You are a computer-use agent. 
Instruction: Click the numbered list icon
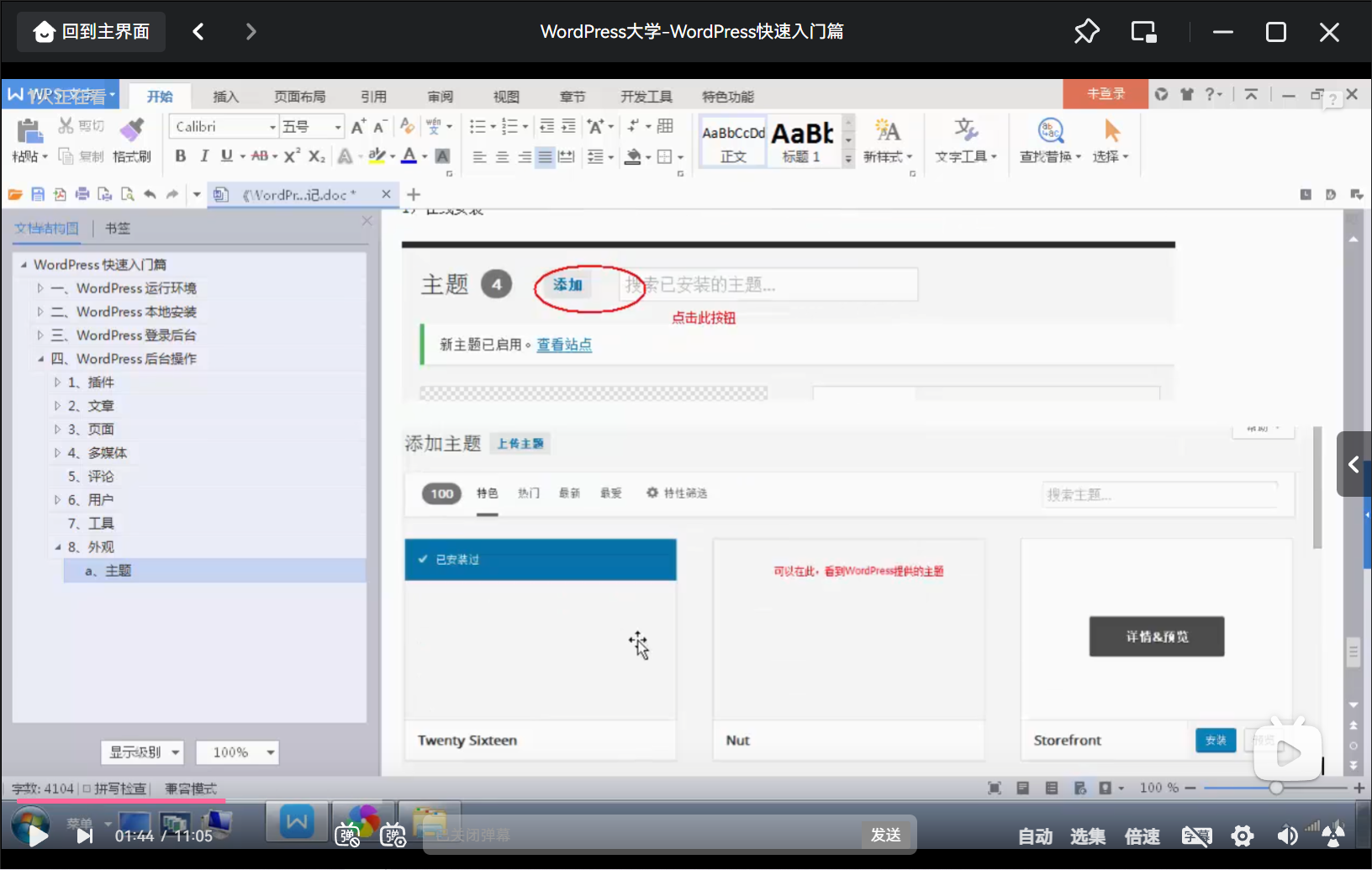click(509, 126)
